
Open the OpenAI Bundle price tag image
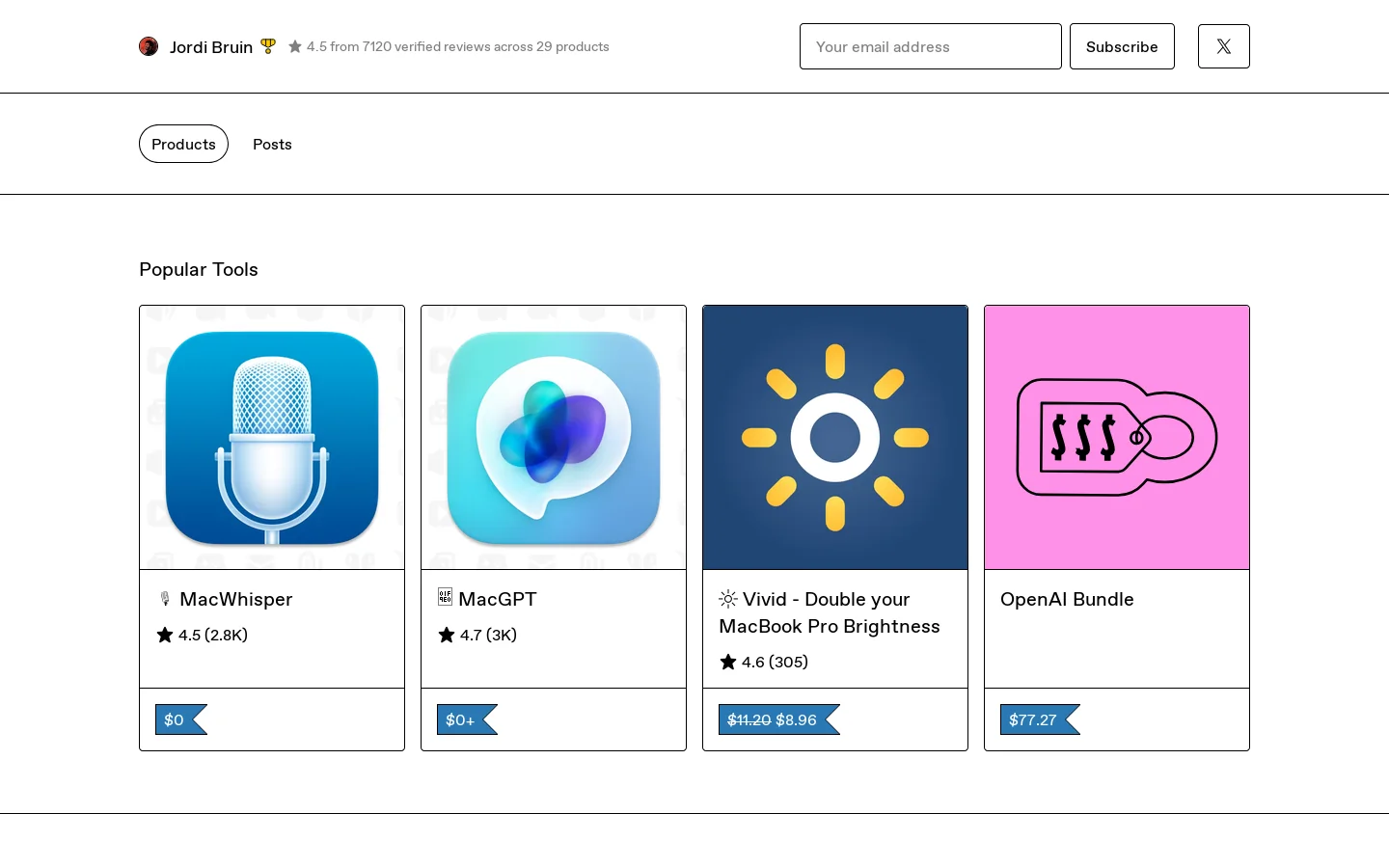click(1117, 438)
